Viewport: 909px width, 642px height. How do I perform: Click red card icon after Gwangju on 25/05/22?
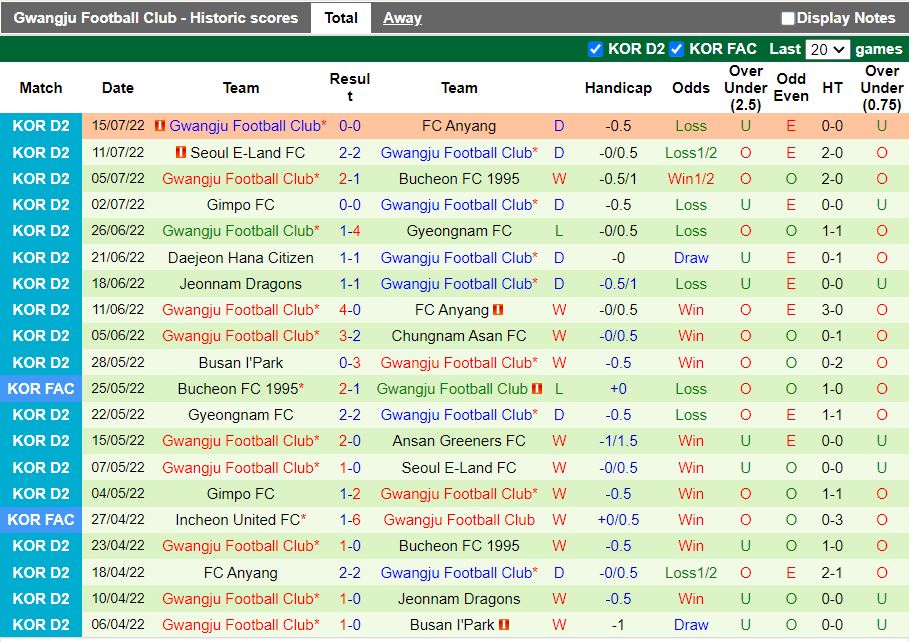click(536, 388)
